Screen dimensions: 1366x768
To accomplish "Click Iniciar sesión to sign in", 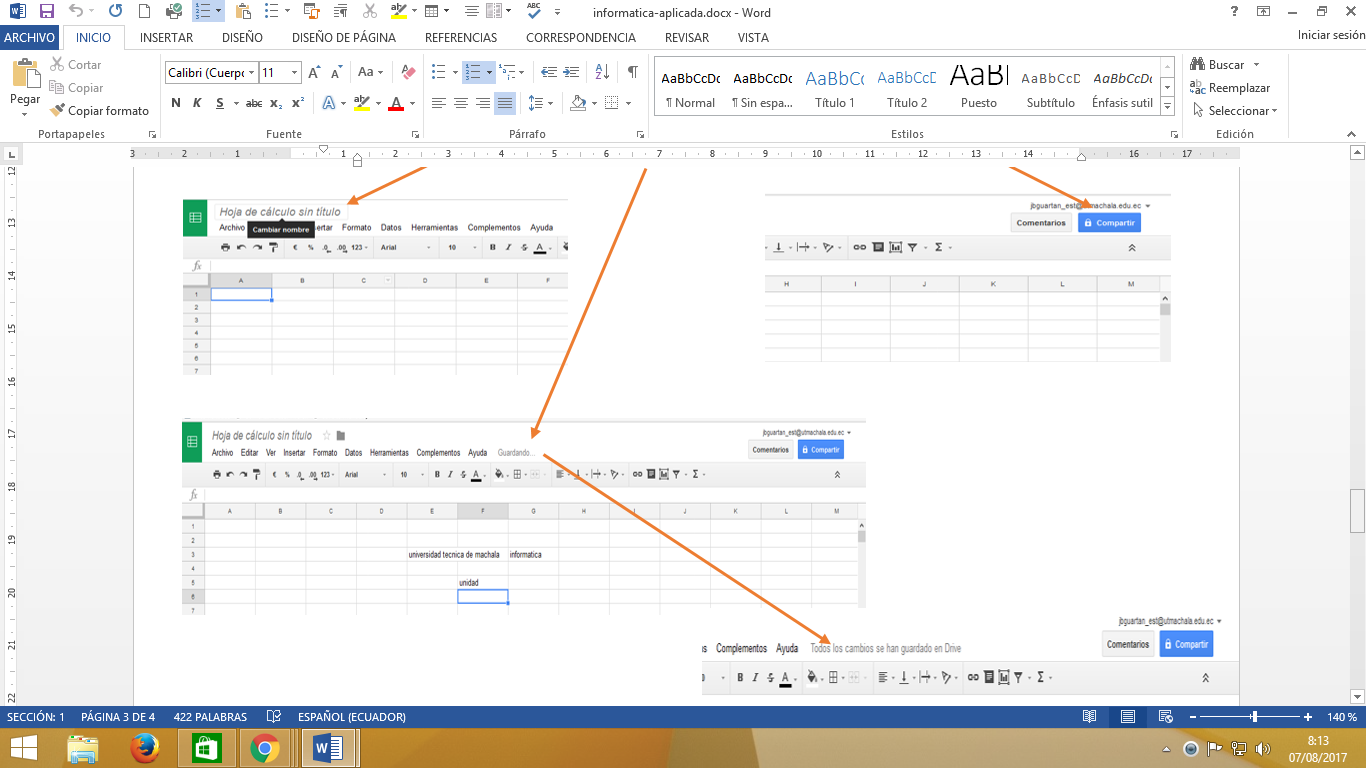I will click(x=1331, y=35).
